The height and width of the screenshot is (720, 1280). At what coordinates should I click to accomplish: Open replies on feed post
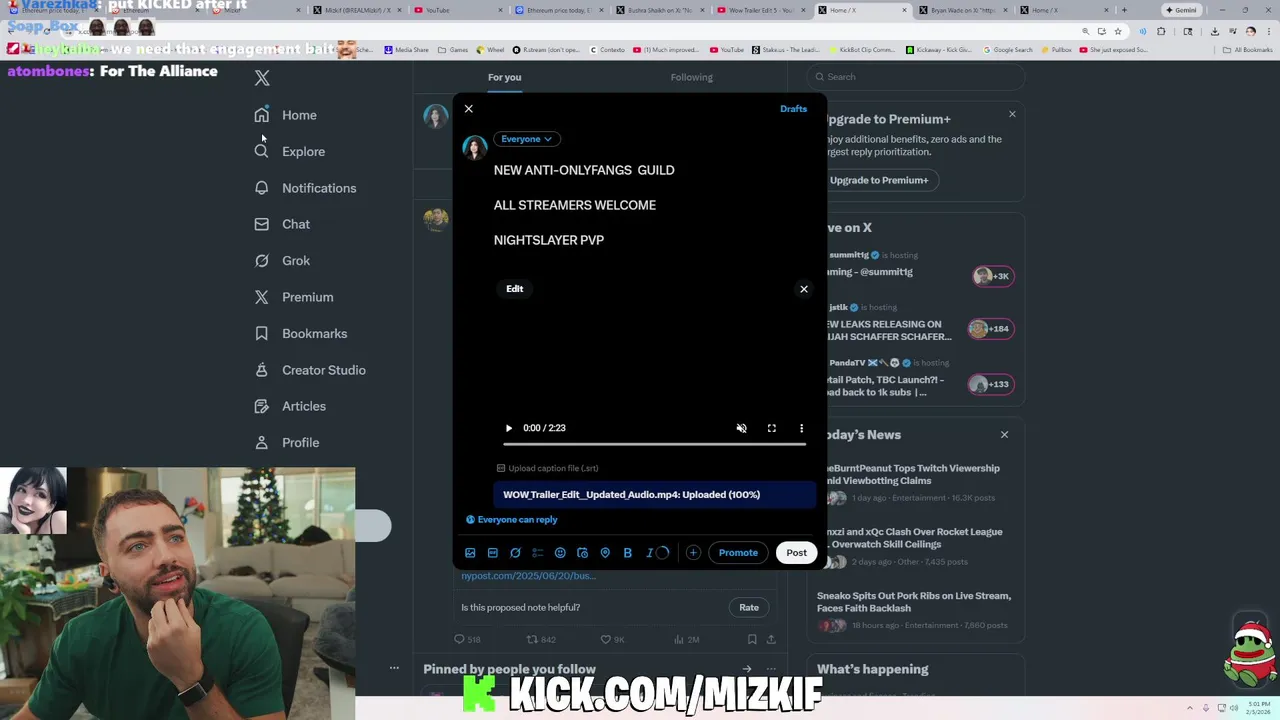click(459, 639)
